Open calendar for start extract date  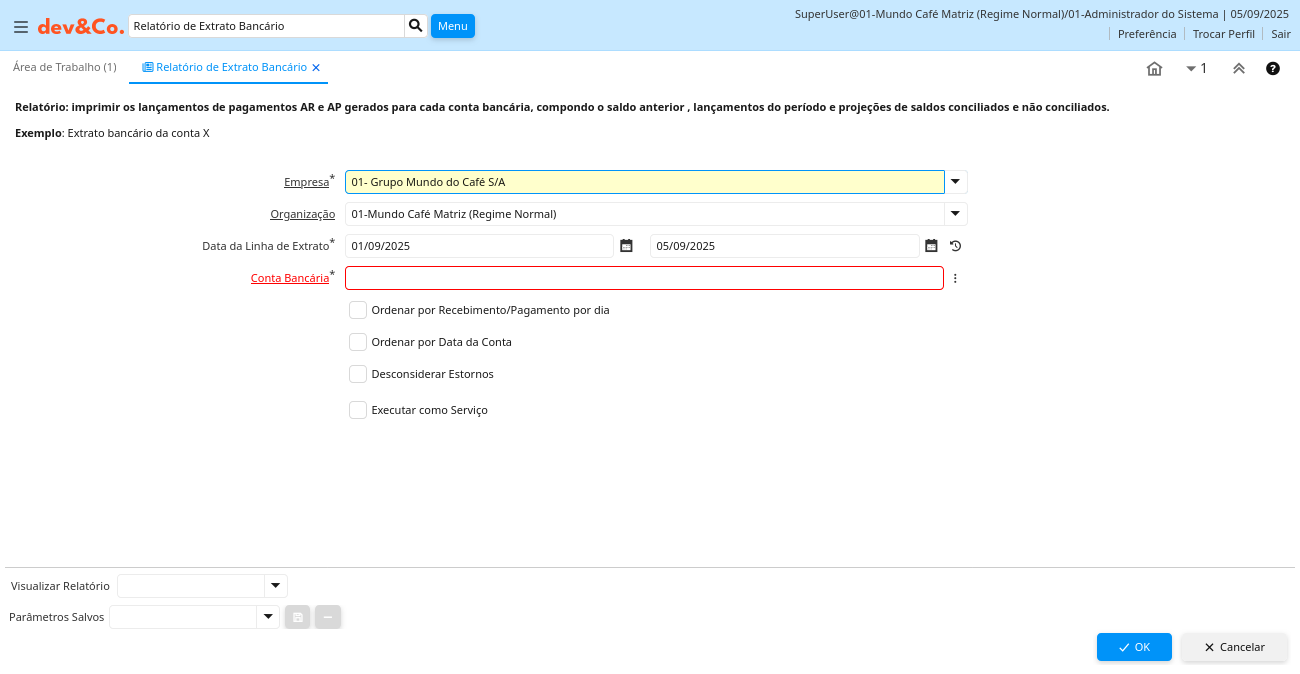[x=626, y=246]
